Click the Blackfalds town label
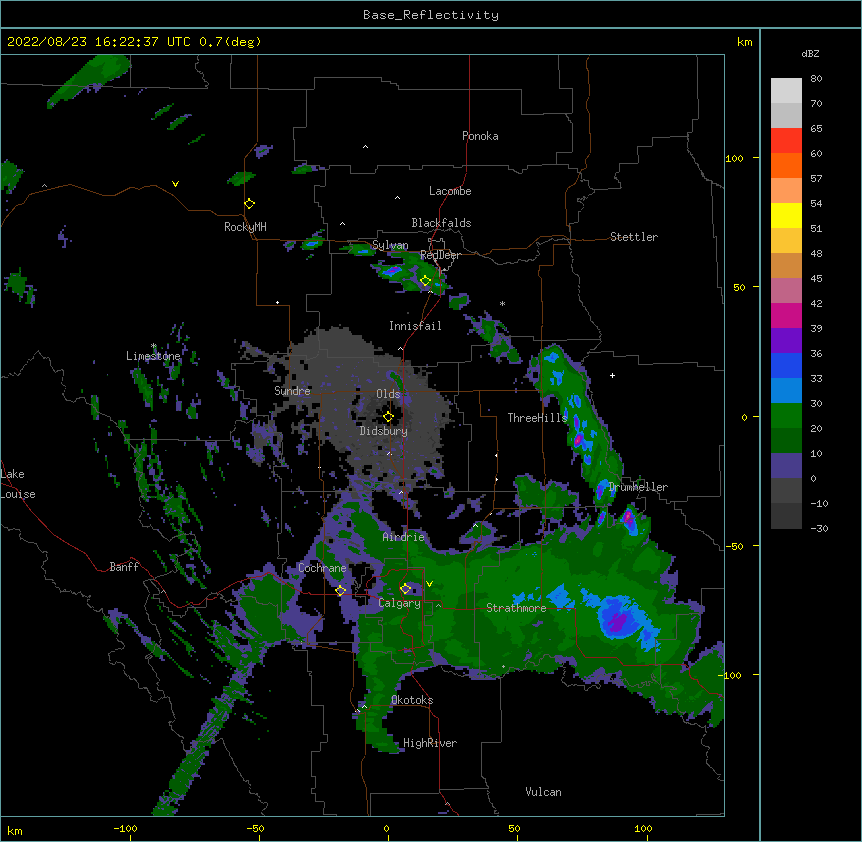This screenshot has height=842, width=862. coord(441,223)
